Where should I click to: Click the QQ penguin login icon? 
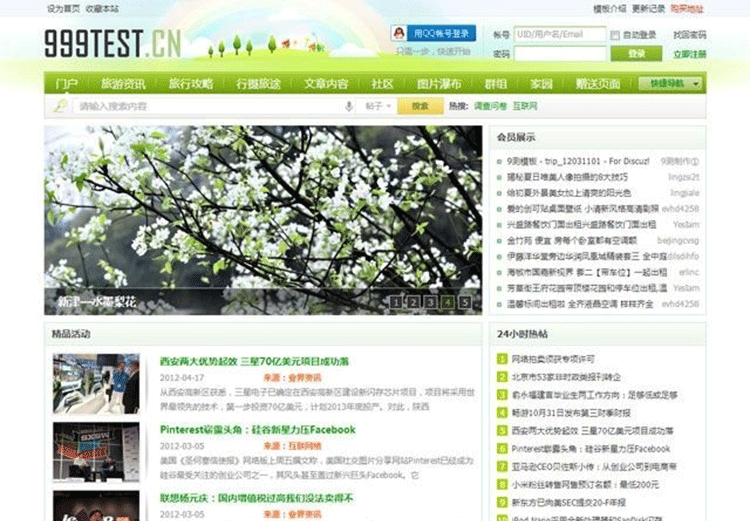398,33
